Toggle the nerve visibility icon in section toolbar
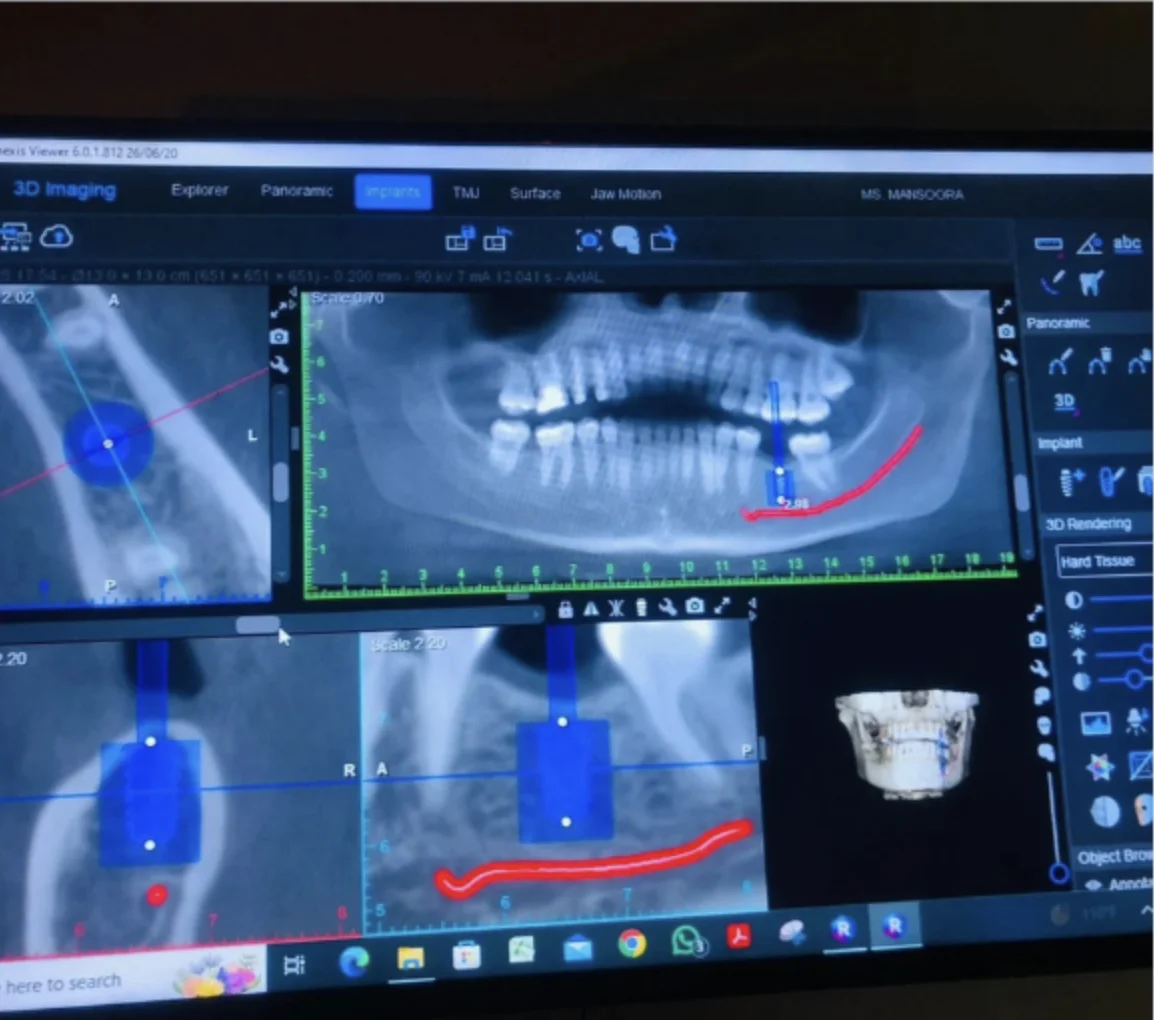Screen dimensions: 1154x1020 point(616,608)
